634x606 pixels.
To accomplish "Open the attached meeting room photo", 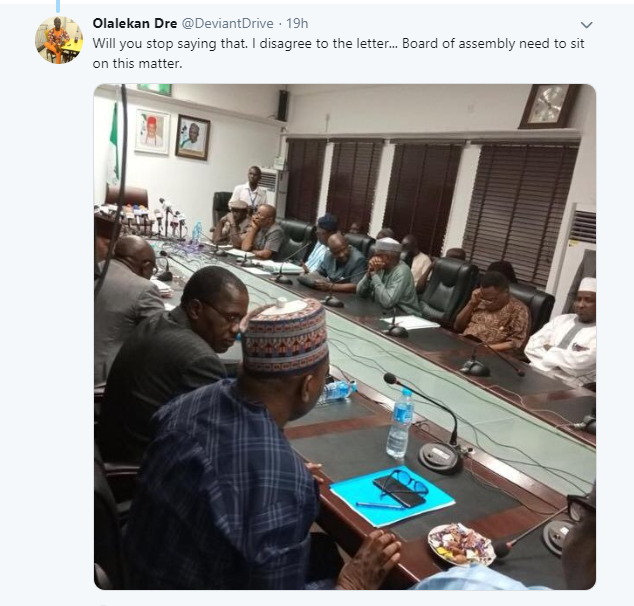I will tap(345, 337).
